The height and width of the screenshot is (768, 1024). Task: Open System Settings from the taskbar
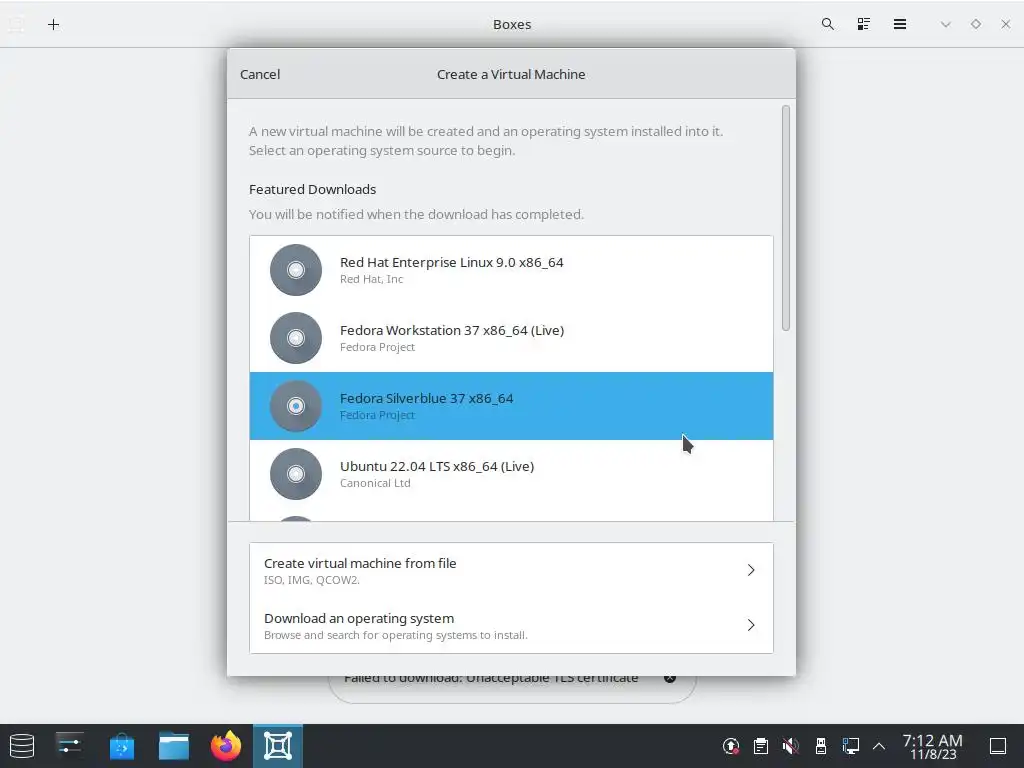point(69,746)
